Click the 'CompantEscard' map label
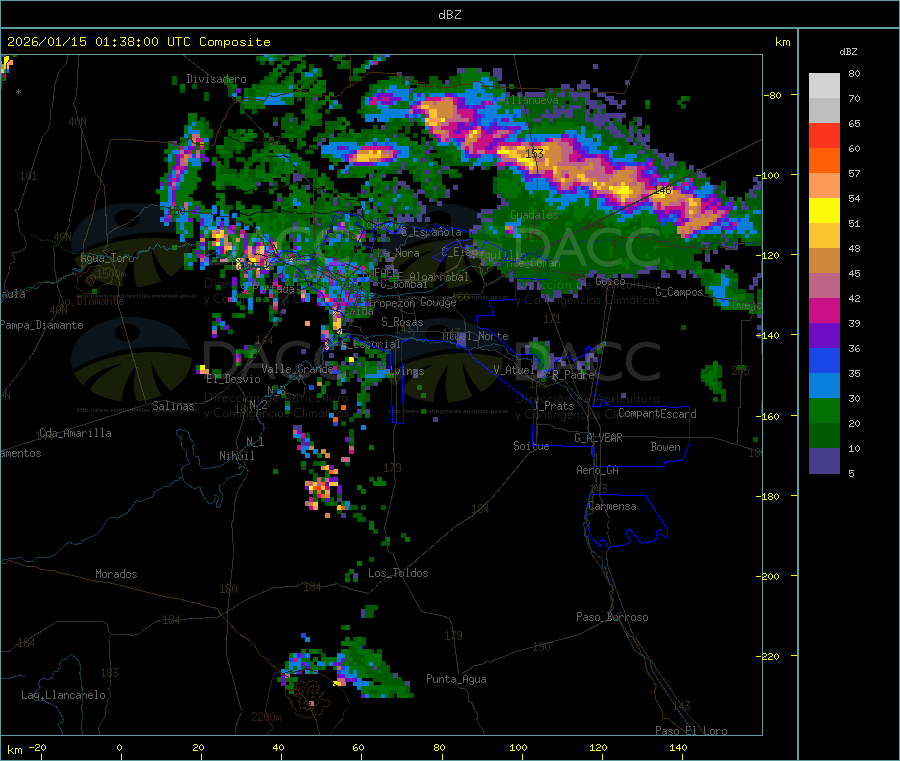Image resolution: width=900 pixels, height=761 pixels. pyautogui.click(x=657, y=414)
